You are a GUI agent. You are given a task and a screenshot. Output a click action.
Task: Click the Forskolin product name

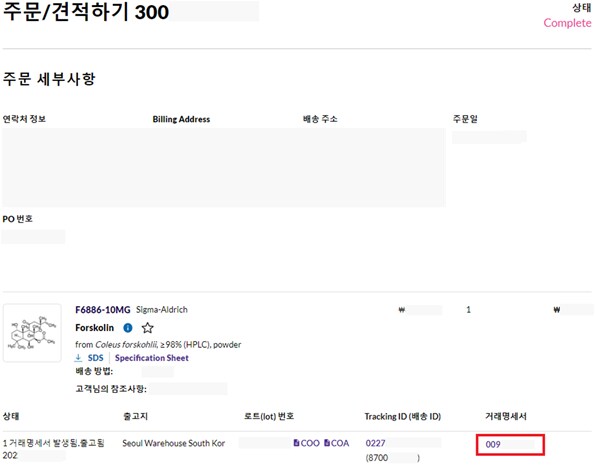(x=95, y=328)
